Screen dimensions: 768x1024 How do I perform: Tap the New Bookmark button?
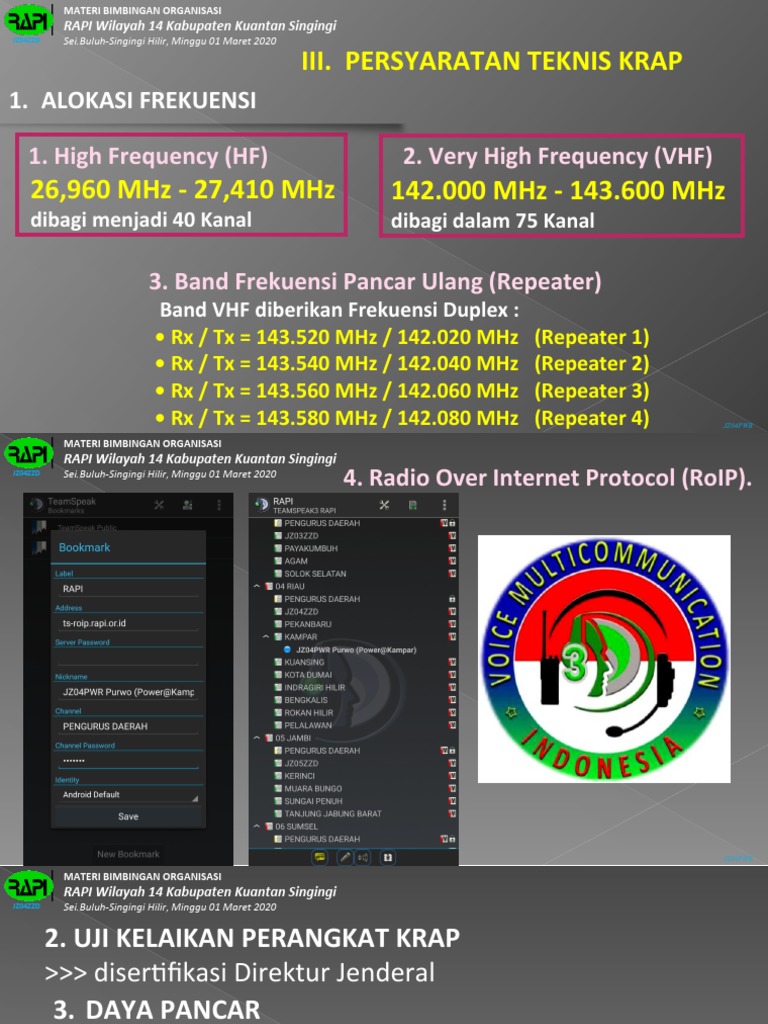click(x=128, y=854)
